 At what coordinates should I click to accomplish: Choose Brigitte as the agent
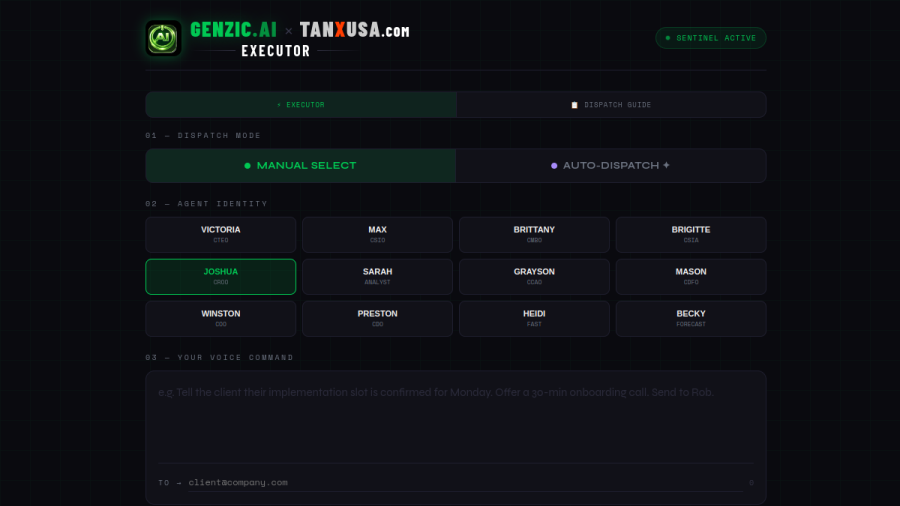click(691, 235)
